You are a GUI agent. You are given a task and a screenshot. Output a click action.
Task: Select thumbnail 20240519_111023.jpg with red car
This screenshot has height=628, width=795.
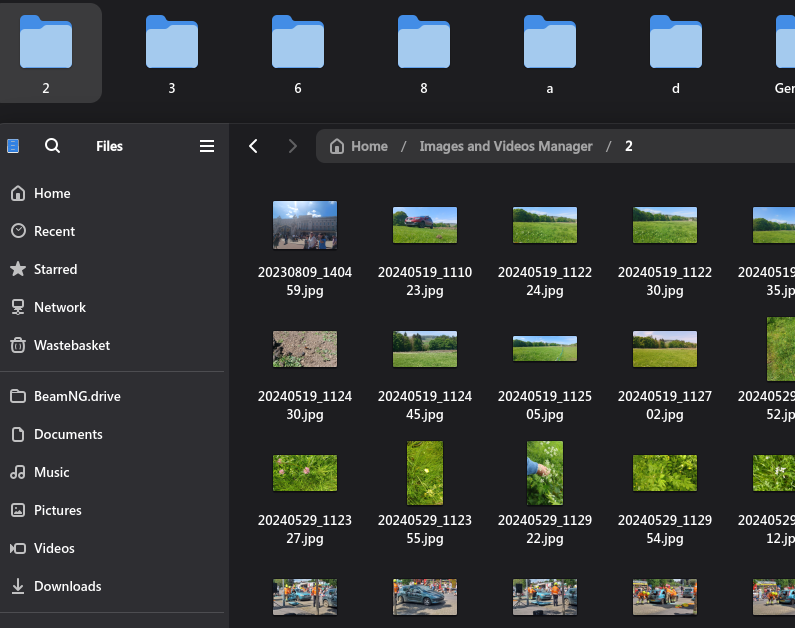pyautogui.click(x=425, y=225)
